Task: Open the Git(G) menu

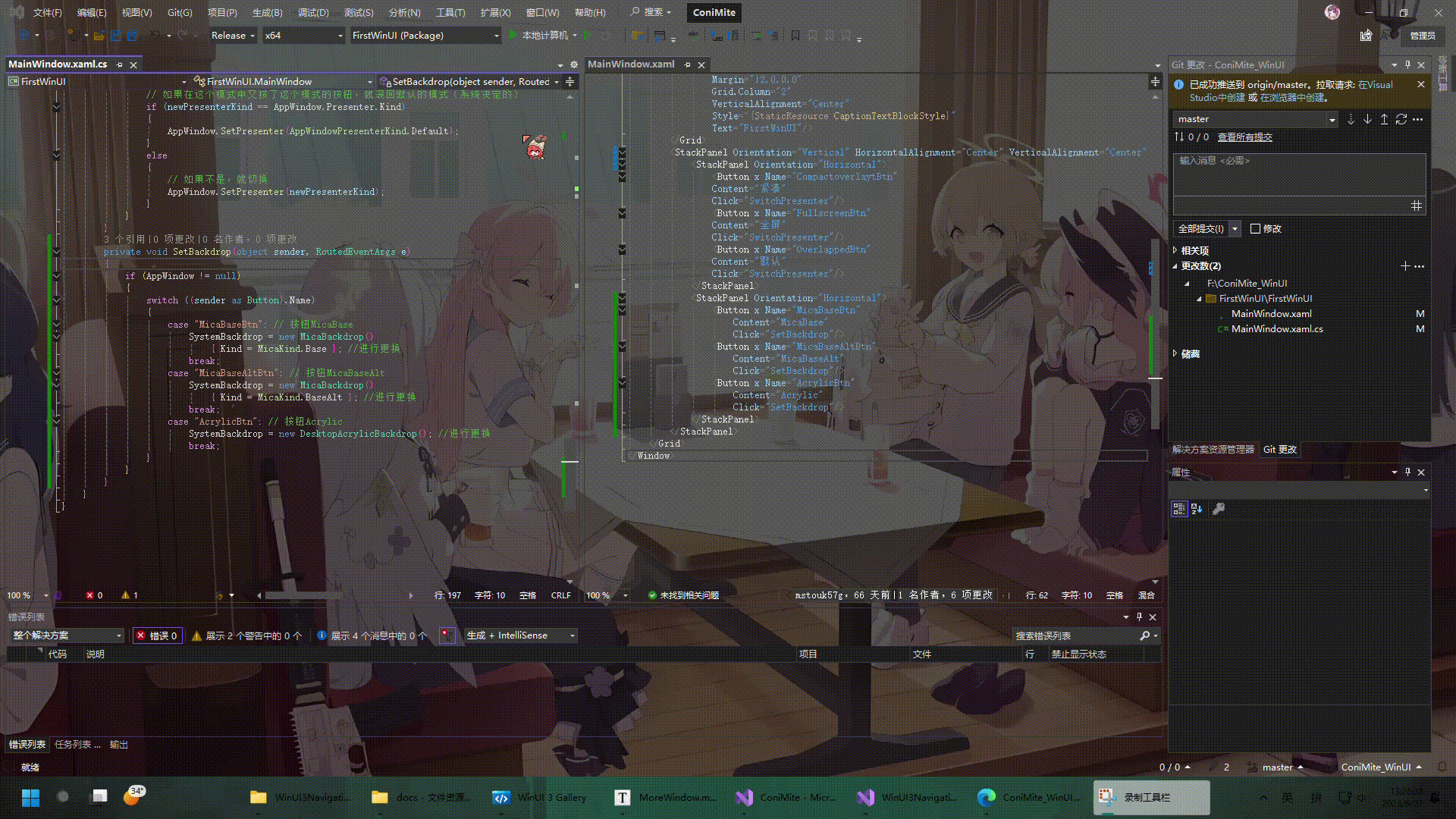Action: tap(180, 12)
